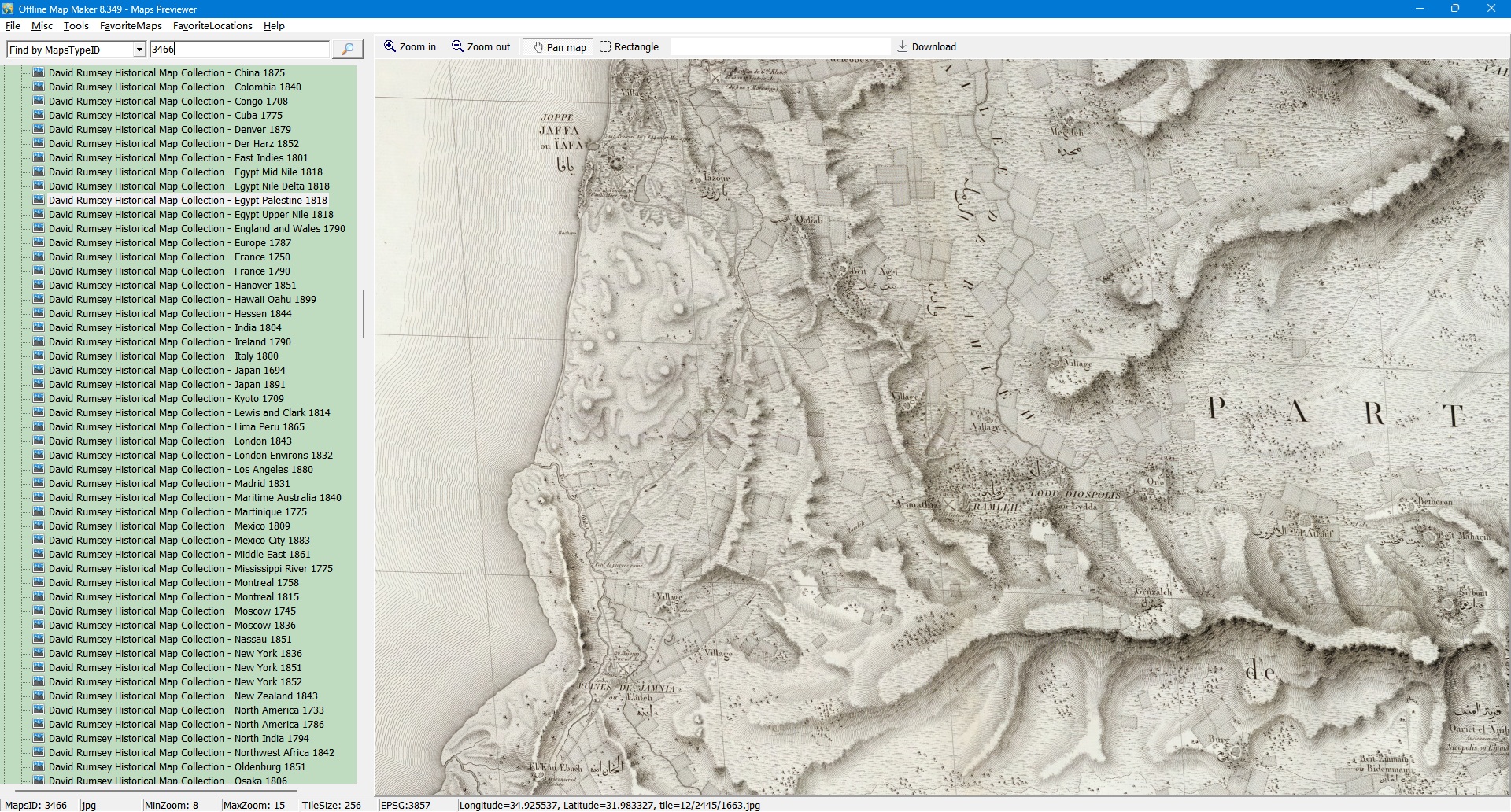Viewport: 1511px width, 812px height.
Task: Select the Rectangle selection tool
Action: [x=629, y=47]
